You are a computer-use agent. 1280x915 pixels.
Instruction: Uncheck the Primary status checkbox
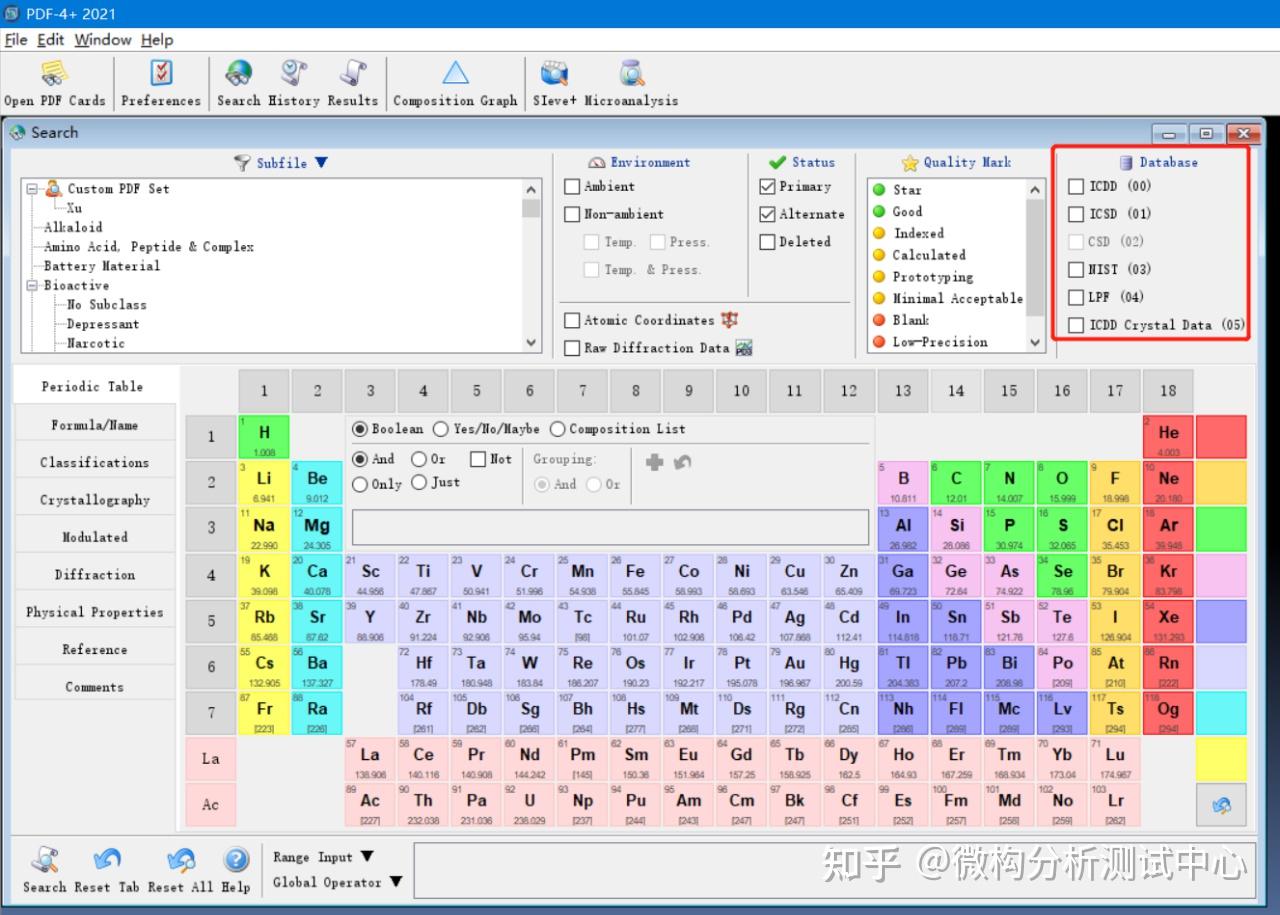tap(767, 187)
